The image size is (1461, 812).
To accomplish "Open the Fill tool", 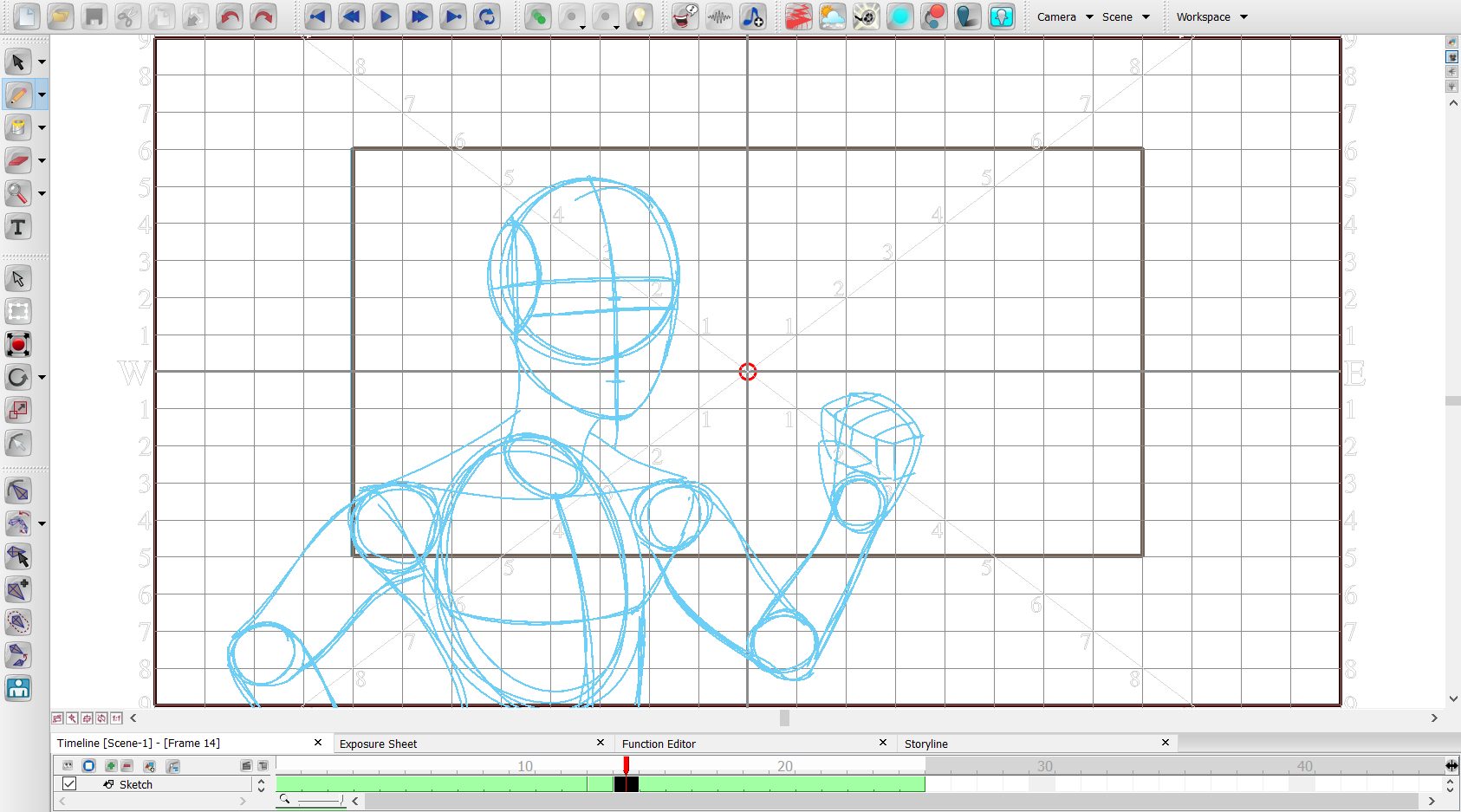I will click(17, 127).
